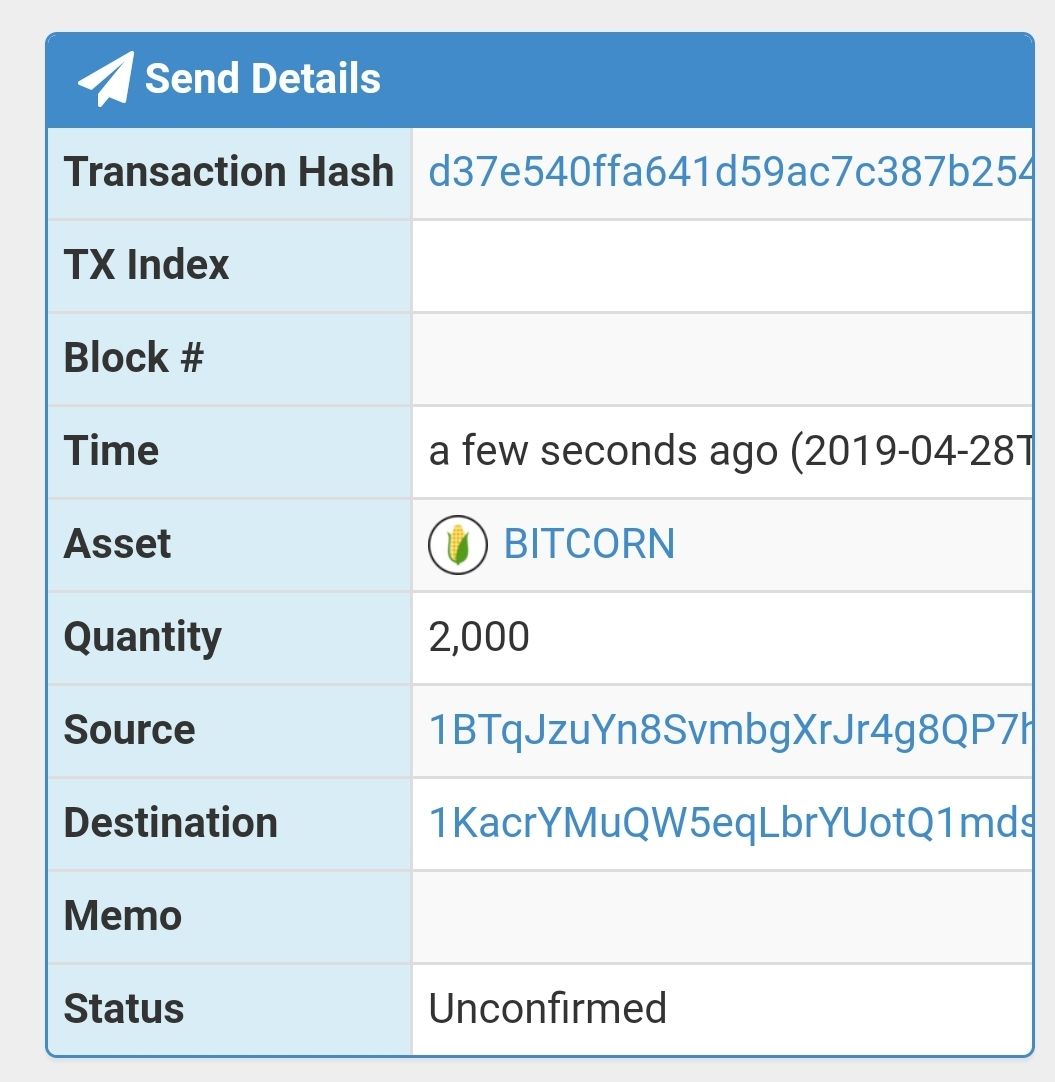Image resolution: width=1055 pixels, height=1082 pixels.
Task: Click the BITCORN corn asset icon
Action: pyautogui.click(x=458, y=544)
